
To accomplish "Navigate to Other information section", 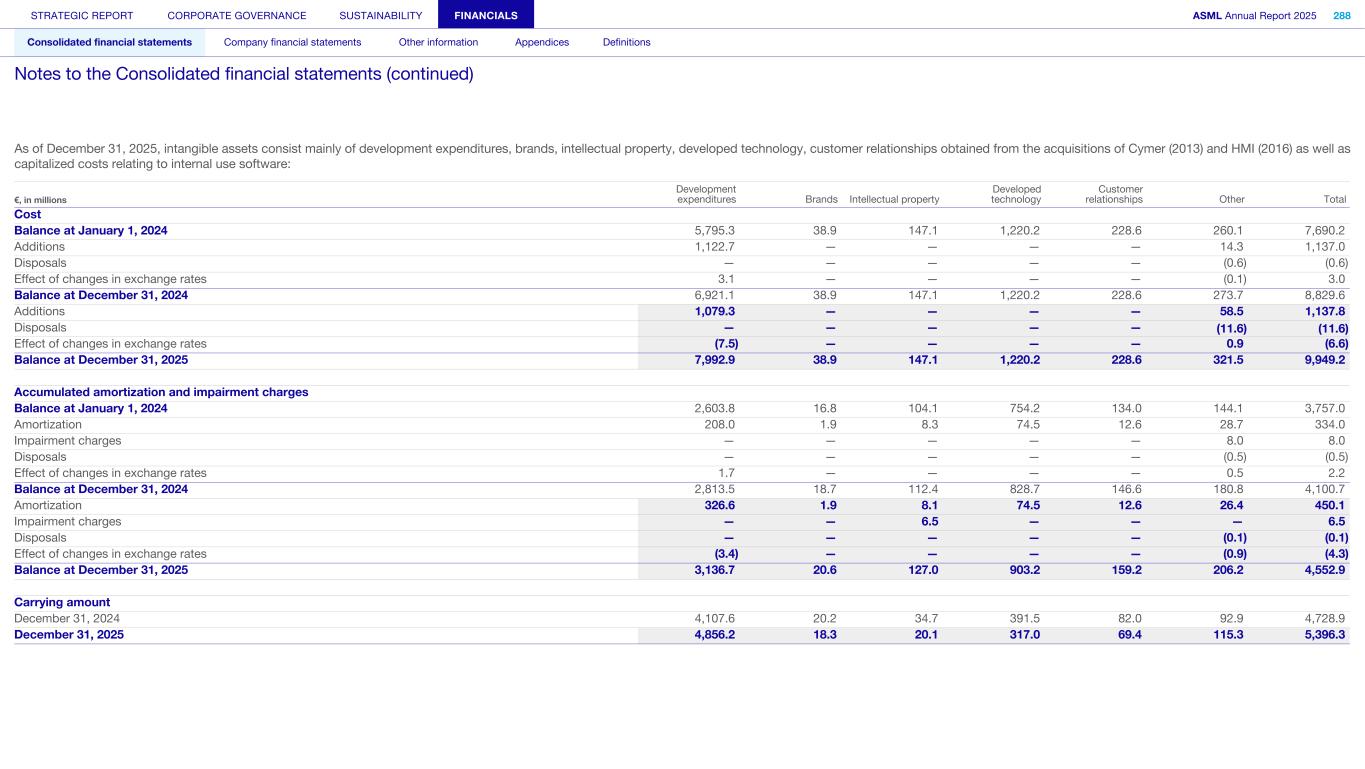I will click(438, 42).
